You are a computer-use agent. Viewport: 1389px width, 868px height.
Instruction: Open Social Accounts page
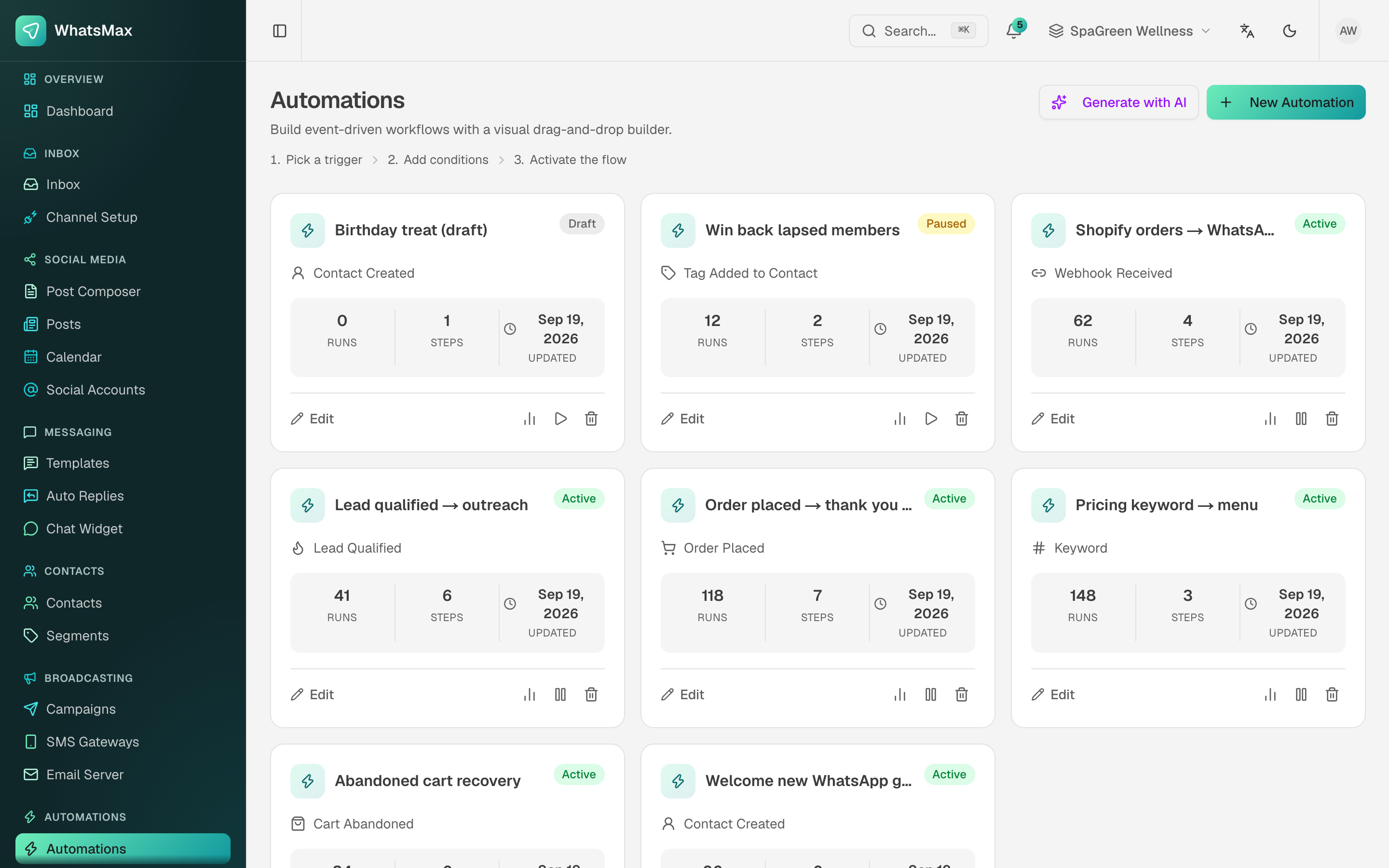coord(123,389)
